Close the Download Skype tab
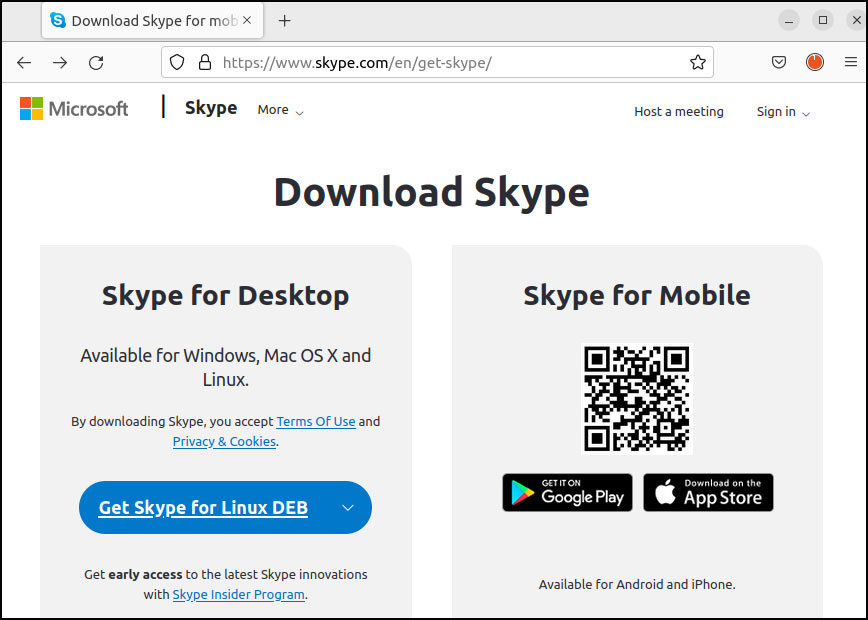The image size is (868, 620). tap(247, 20)
